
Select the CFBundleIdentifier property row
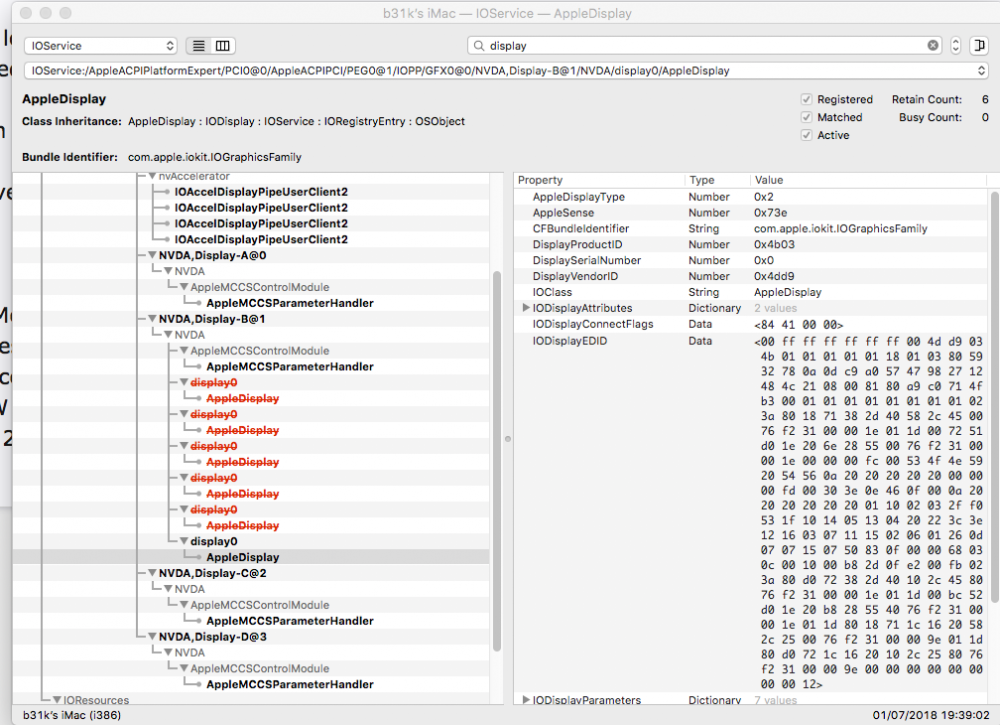pos(751,229)
